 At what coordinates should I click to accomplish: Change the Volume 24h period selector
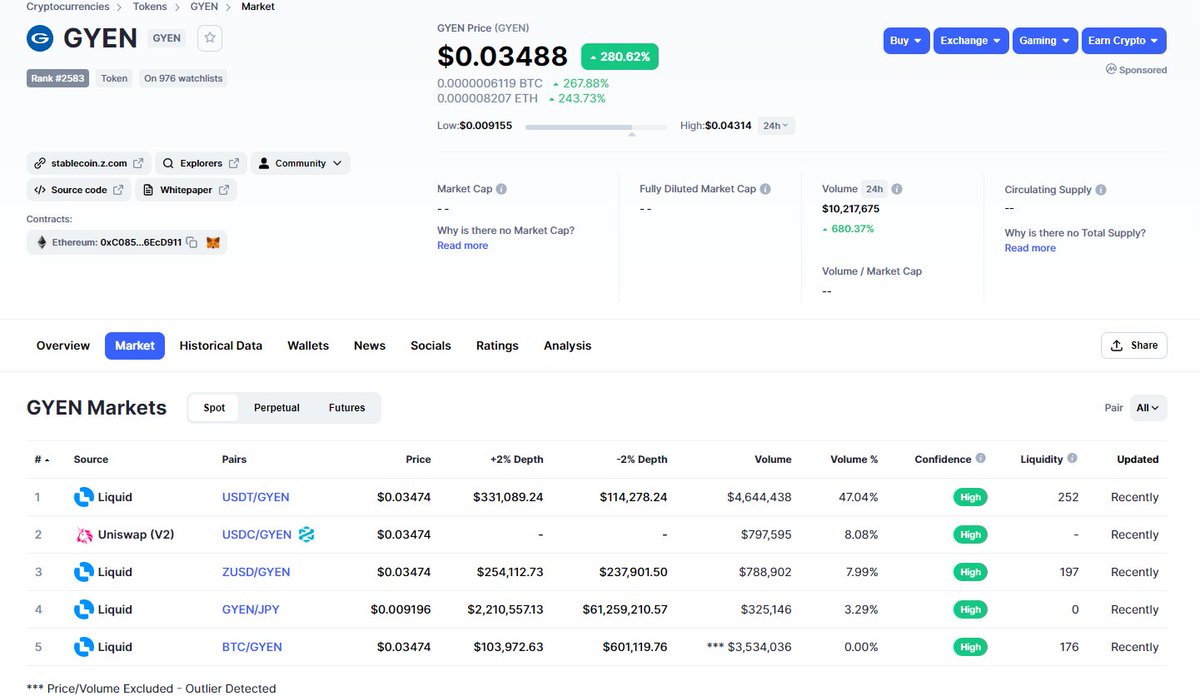click(x=874, y=189)
